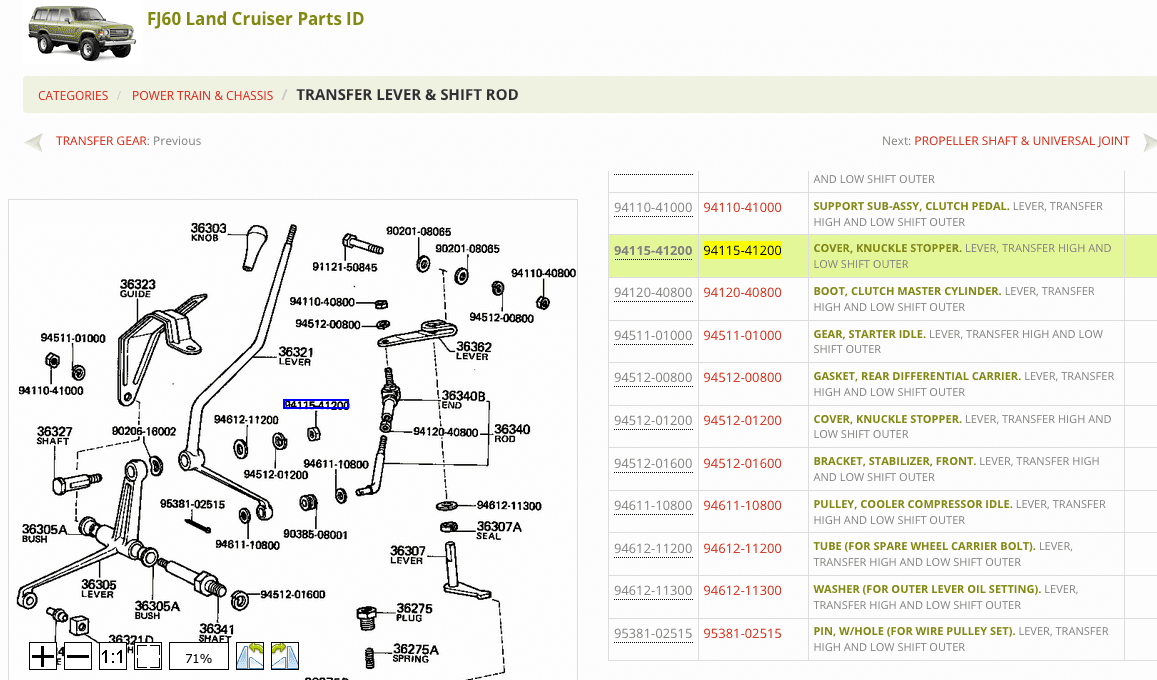The width and height of the screenshot is (1157, 680).
Task: Click GEAR, STARTER IDLE description
Action: 868,334
